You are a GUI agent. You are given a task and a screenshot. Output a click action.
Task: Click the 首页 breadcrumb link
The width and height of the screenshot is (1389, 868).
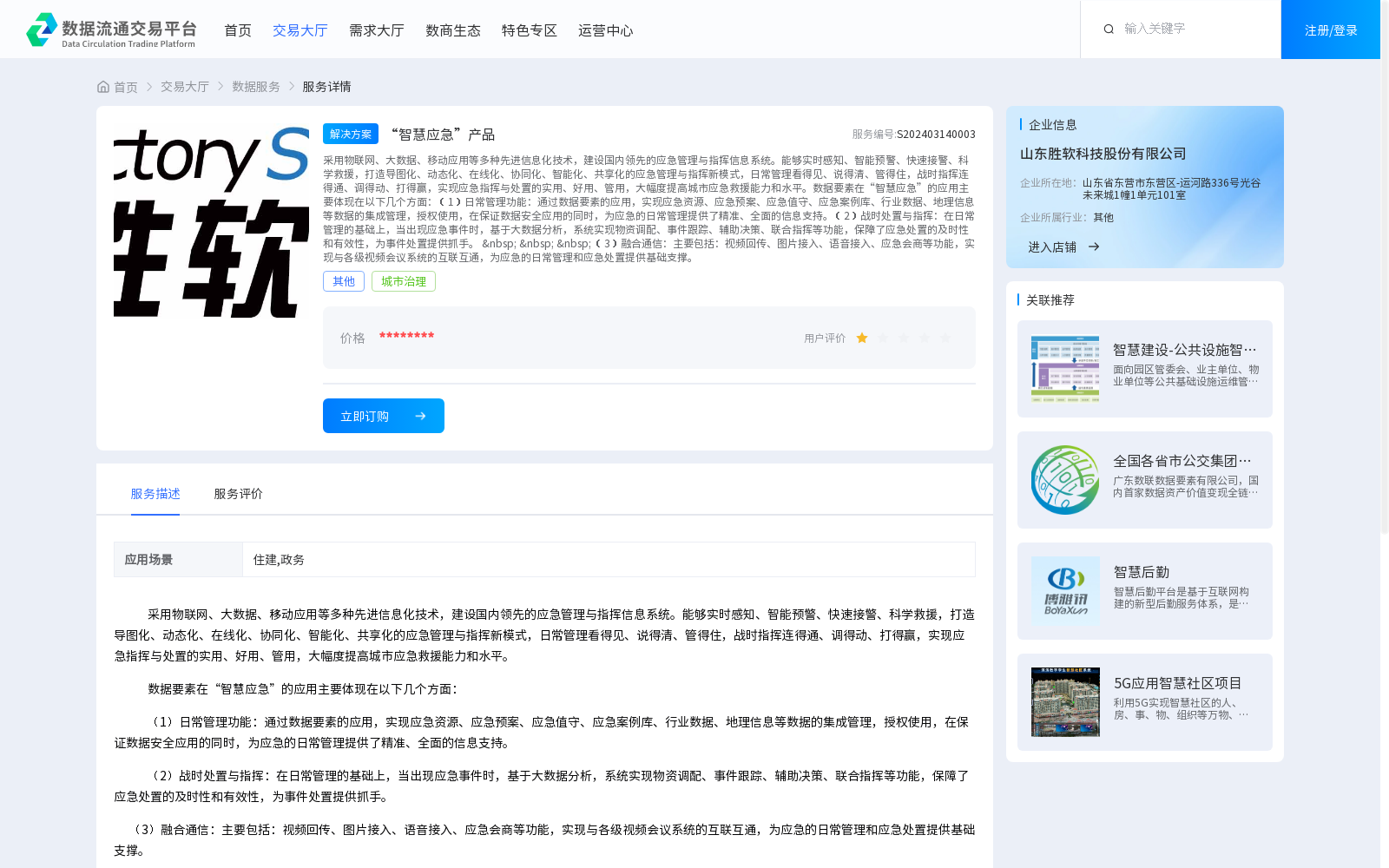pyautogui.click(x=126, y=87)
